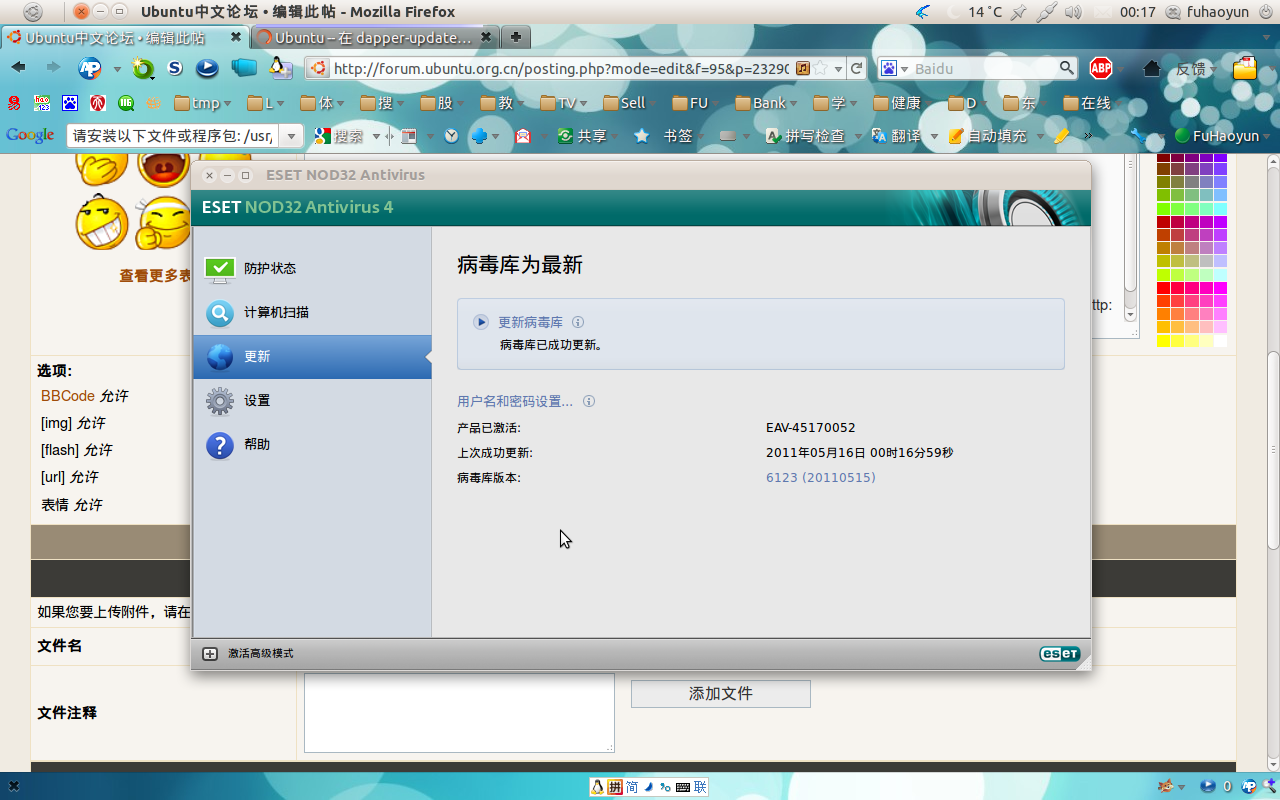Pick the bright red color swatch
Viewport: 1280px width, 800px height.
click(x=1163, y=287)
